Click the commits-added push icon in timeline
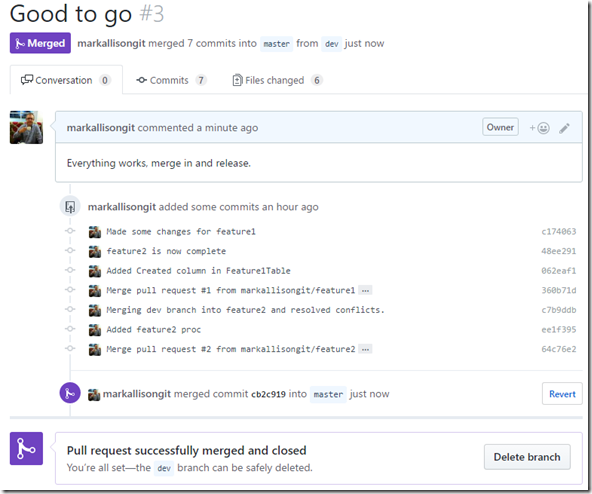The height and width of the screenshot is (494, 592). pos(70,207)
